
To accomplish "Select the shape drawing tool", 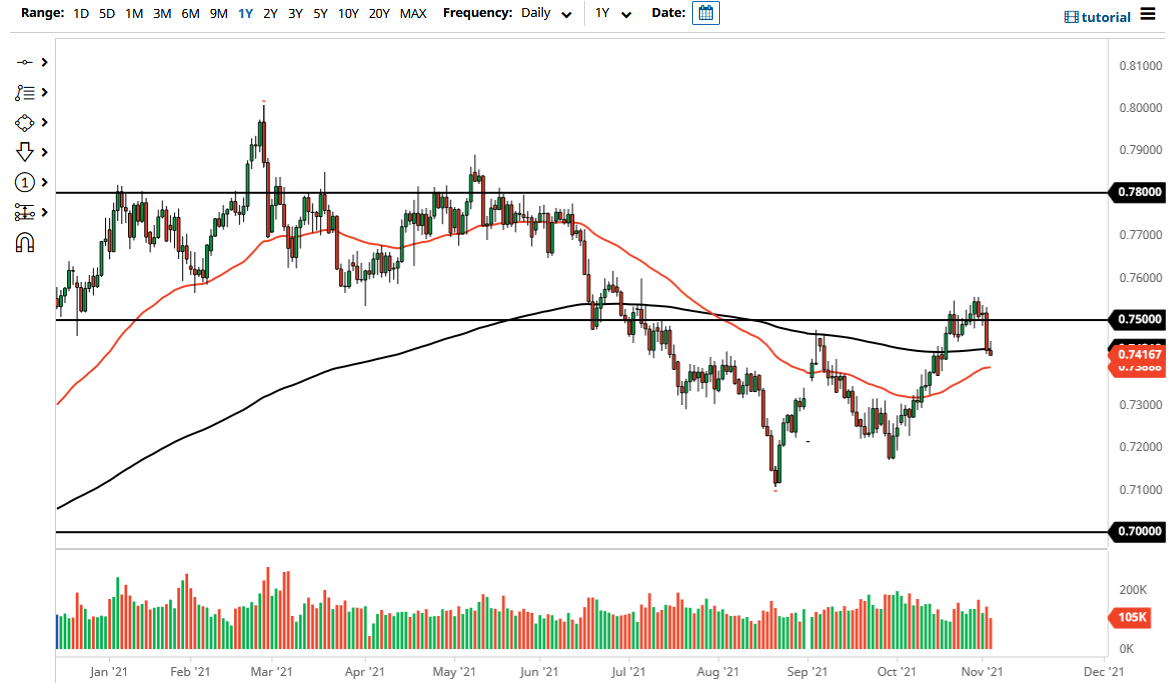I will click(26, 122).
